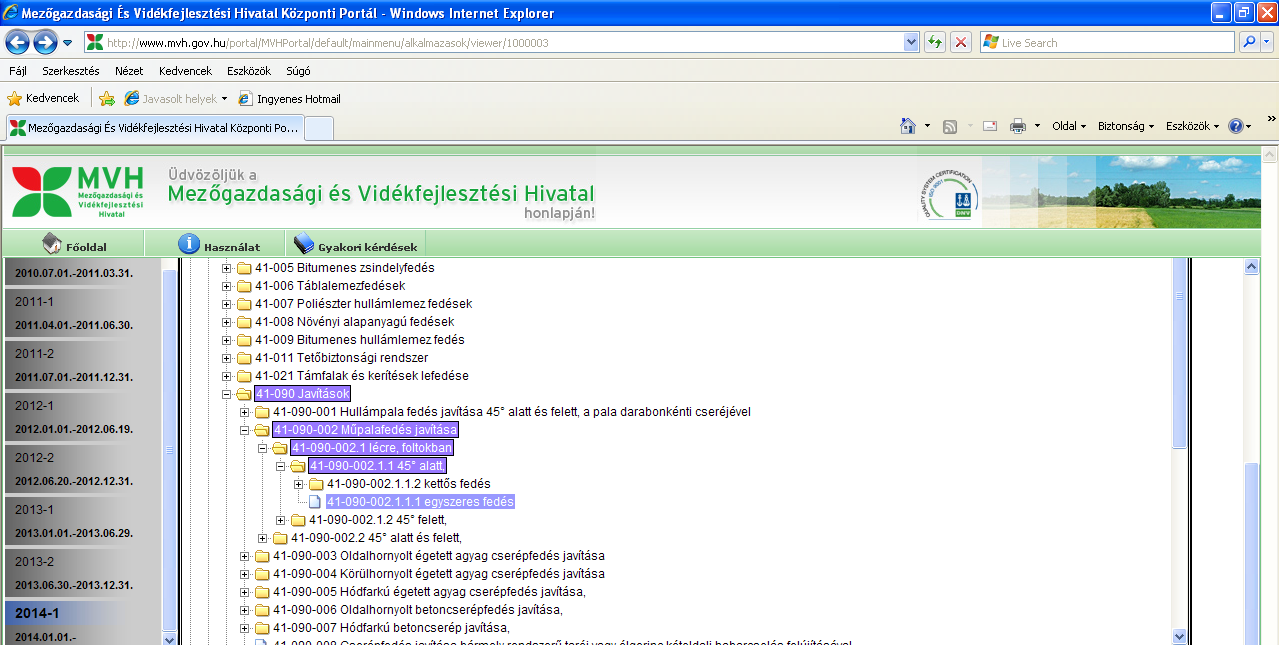
Task: Click the RSS feeds icon
Action: (950, 126)
